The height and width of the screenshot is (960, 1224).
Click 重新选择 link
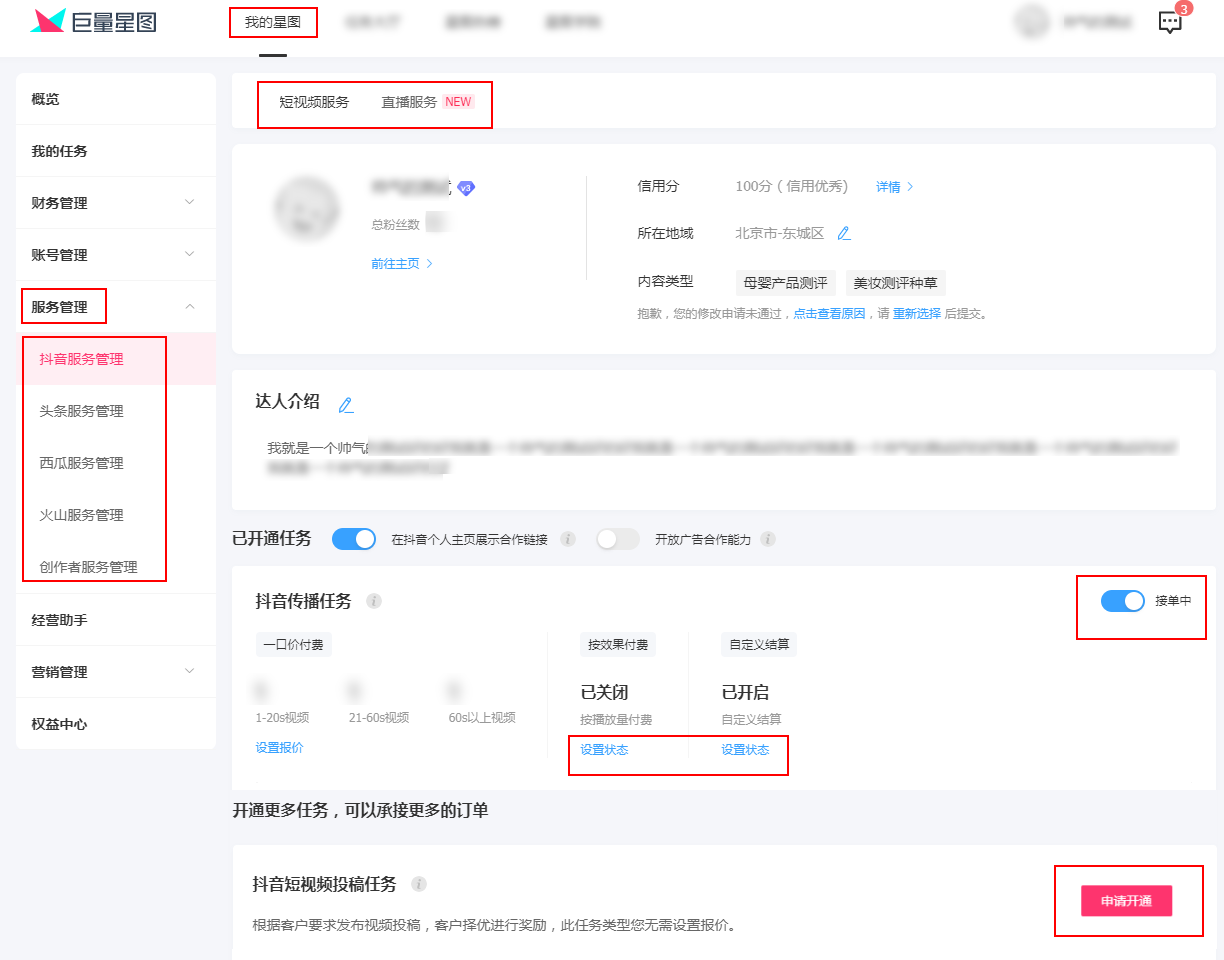(x=917, y=313)
